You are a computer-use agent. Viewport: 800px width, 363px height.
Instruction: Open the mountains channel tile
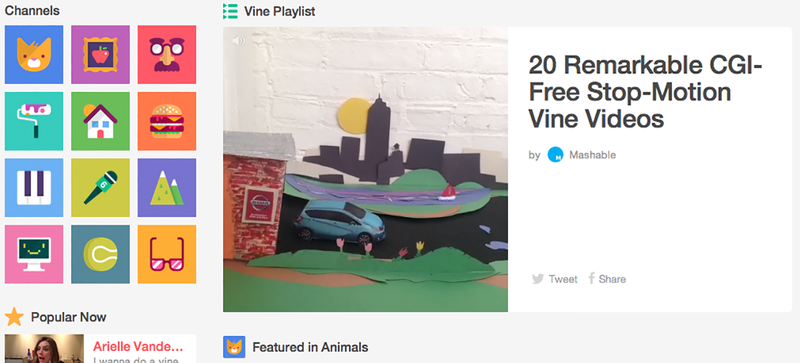coord(167,187)
